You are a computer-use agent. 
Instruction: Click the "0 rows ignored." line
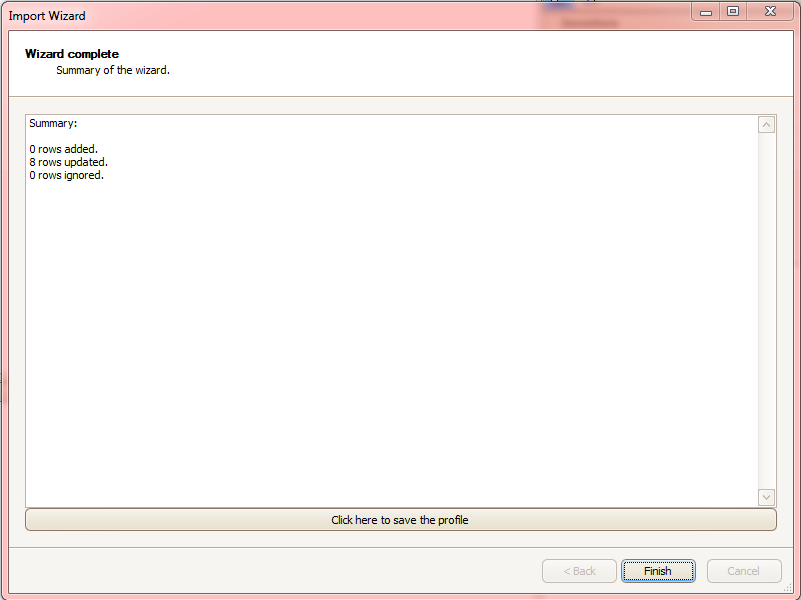[66, 175]
